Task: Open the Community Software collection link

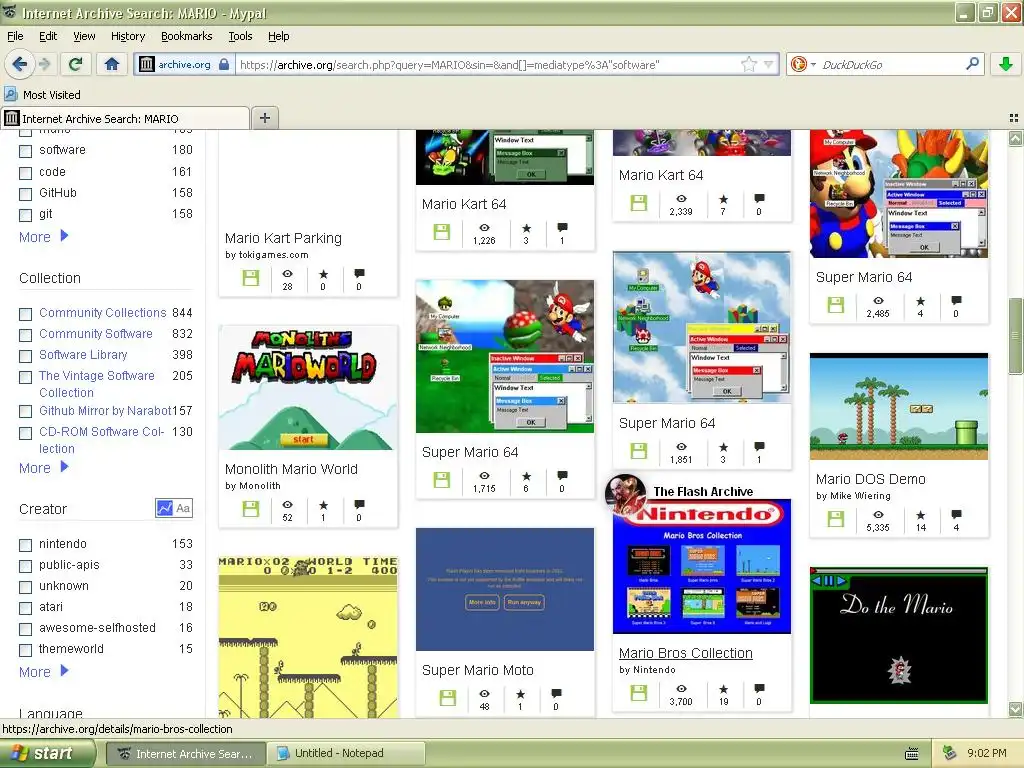Action: (x=95, y=334)
